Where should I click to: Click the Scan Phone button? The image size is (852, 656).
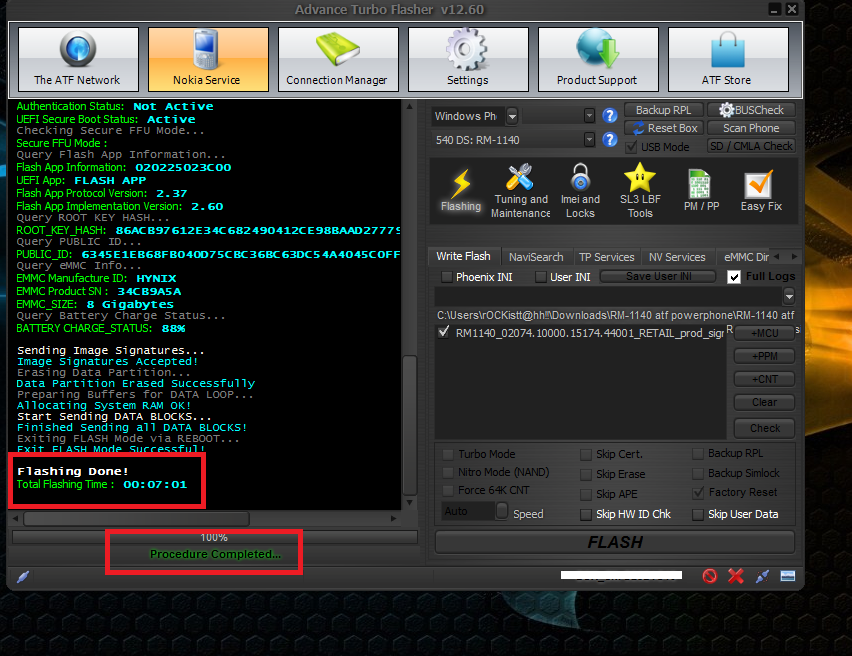751,128
